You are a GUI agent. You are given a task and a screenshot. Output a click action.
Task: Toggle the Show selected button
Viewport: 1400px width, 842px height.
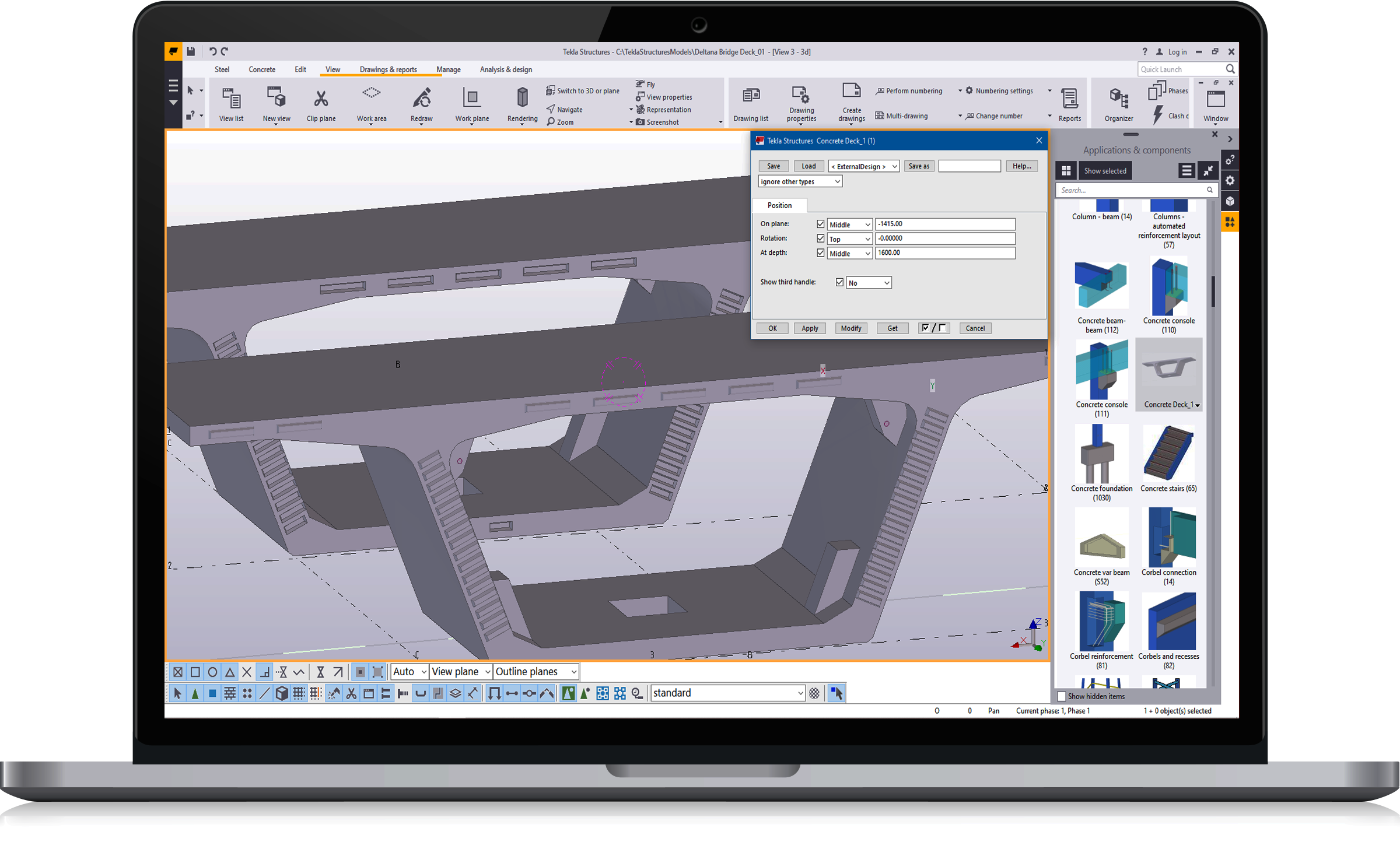1105,171
